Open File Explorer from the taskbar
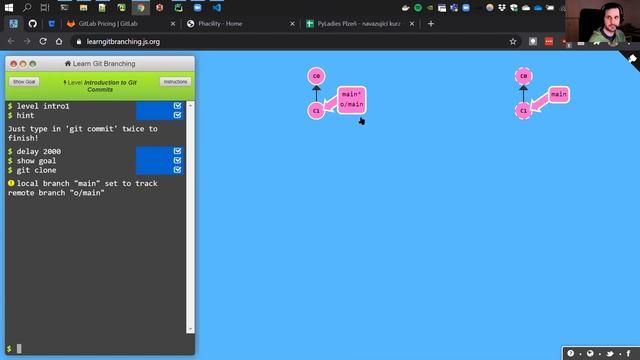The image size is (640, 360). click(x=83, y=7)
